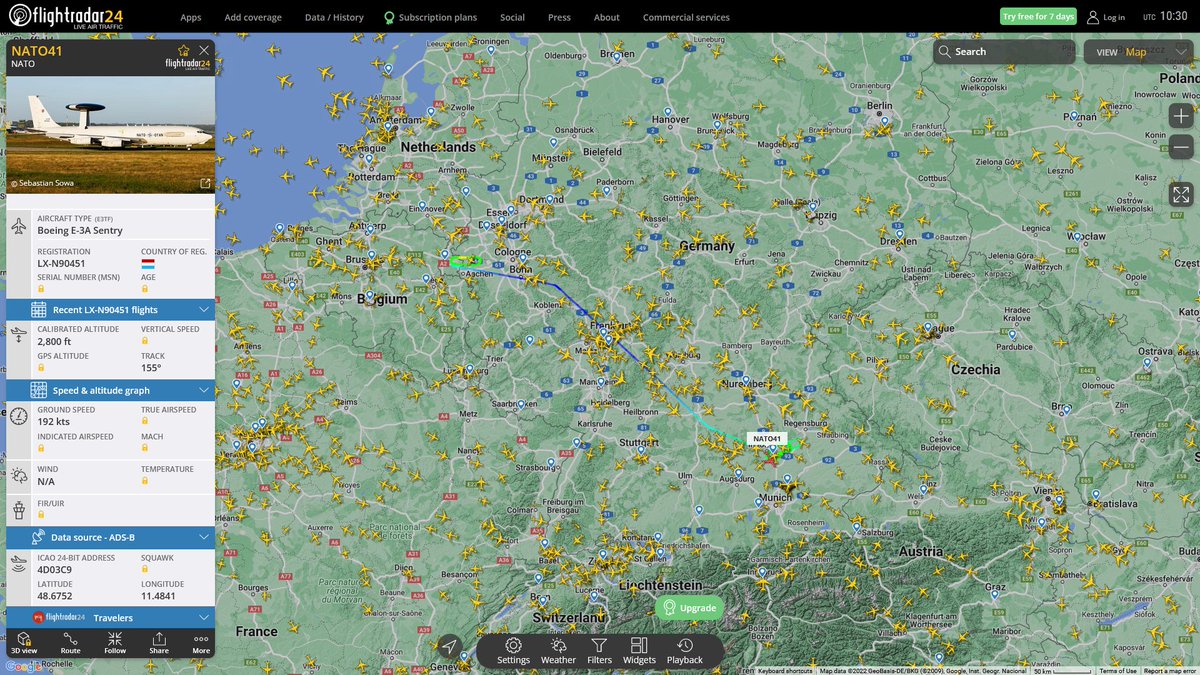Open Commercial services
This screenshot has height=675, width=1200.
coord(686,17)
